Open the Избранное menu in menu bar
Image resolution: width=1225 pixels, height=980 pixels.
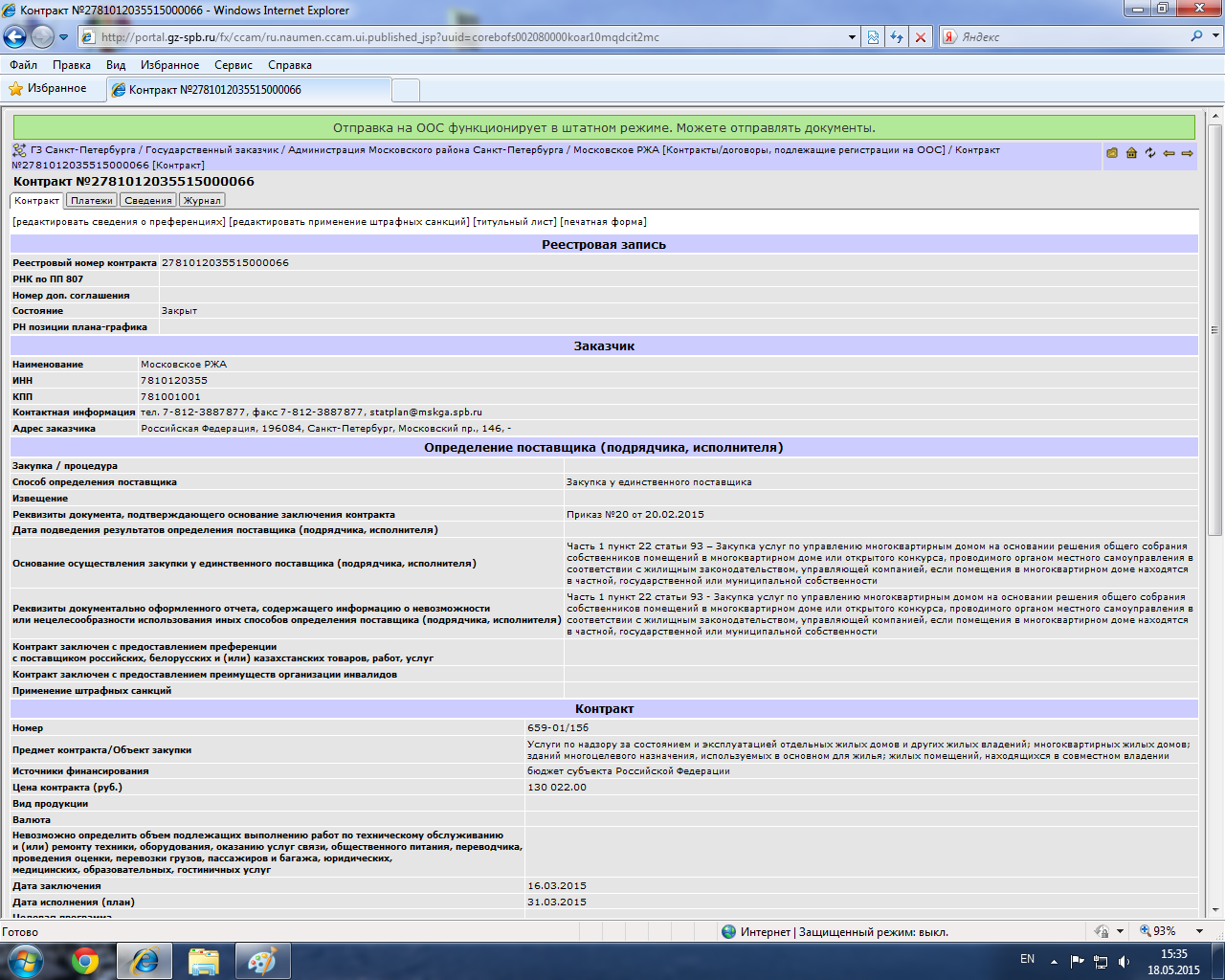click(x=169, y=65)
